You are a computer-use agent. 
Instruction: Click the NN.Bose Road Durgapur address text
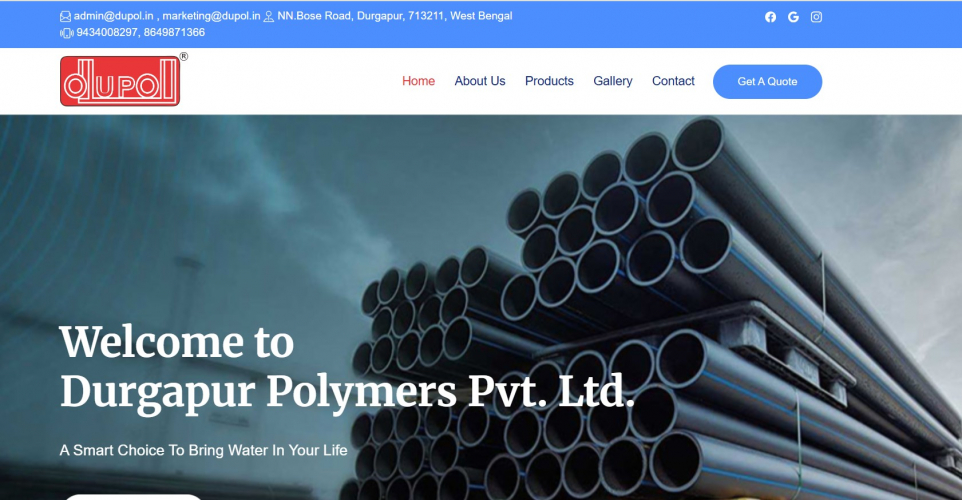[x=394, y=16]
